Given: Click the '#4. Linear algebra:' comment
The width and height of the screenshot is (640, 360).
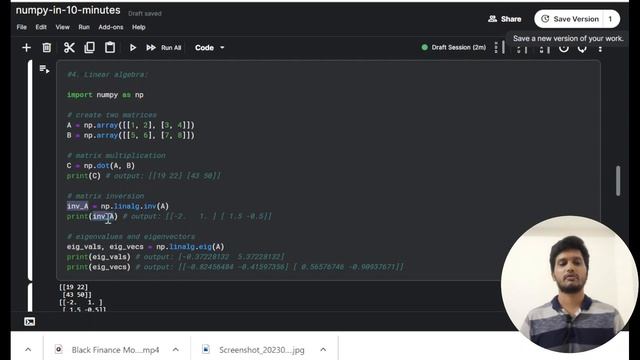Looking at the screenshot, I should tap(107, 75).
